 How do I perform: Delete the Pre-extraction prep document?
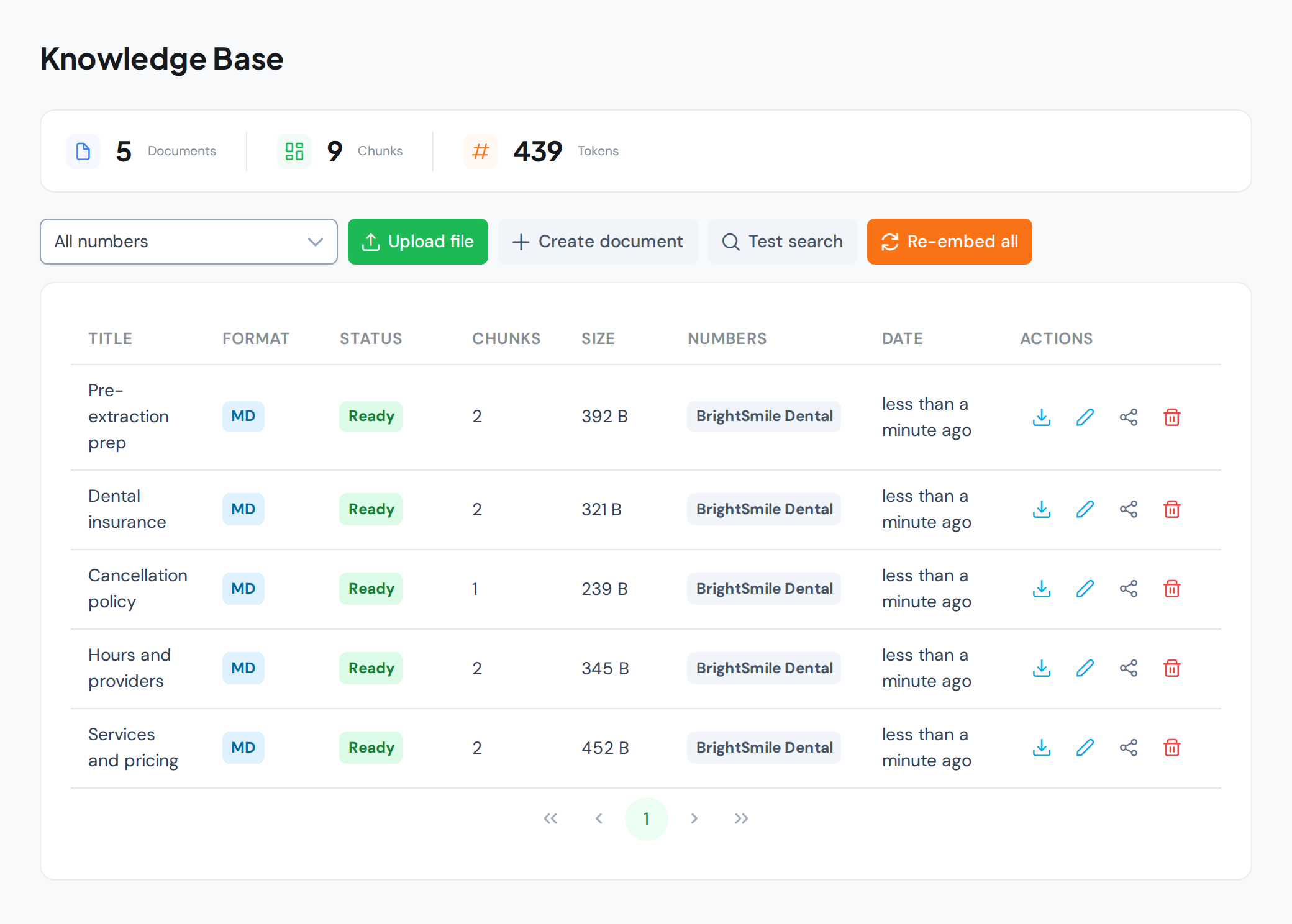pyautogui.click(x=1172, y=417)
